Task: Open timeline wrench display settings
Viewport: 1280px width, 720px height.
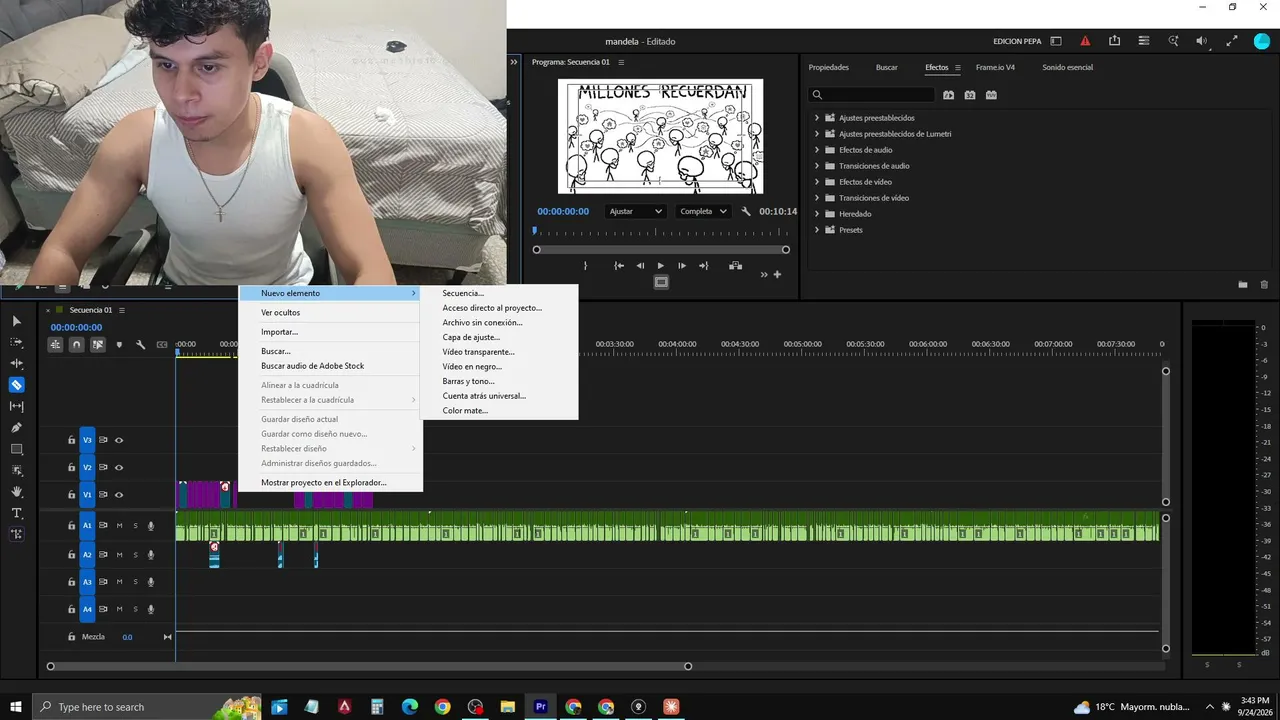Action: [x=141, y=345]
